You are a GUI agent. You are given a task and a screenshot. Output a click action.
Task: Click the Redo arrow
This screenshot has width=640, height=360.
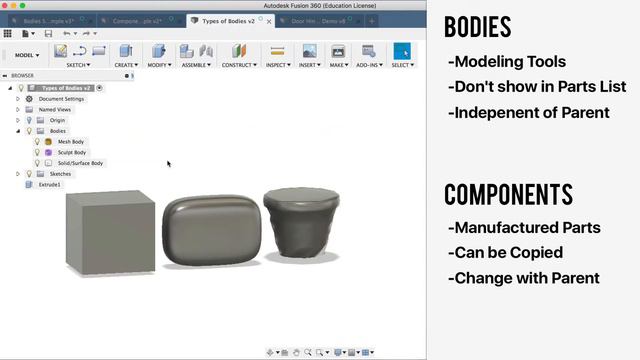(86, 33)
